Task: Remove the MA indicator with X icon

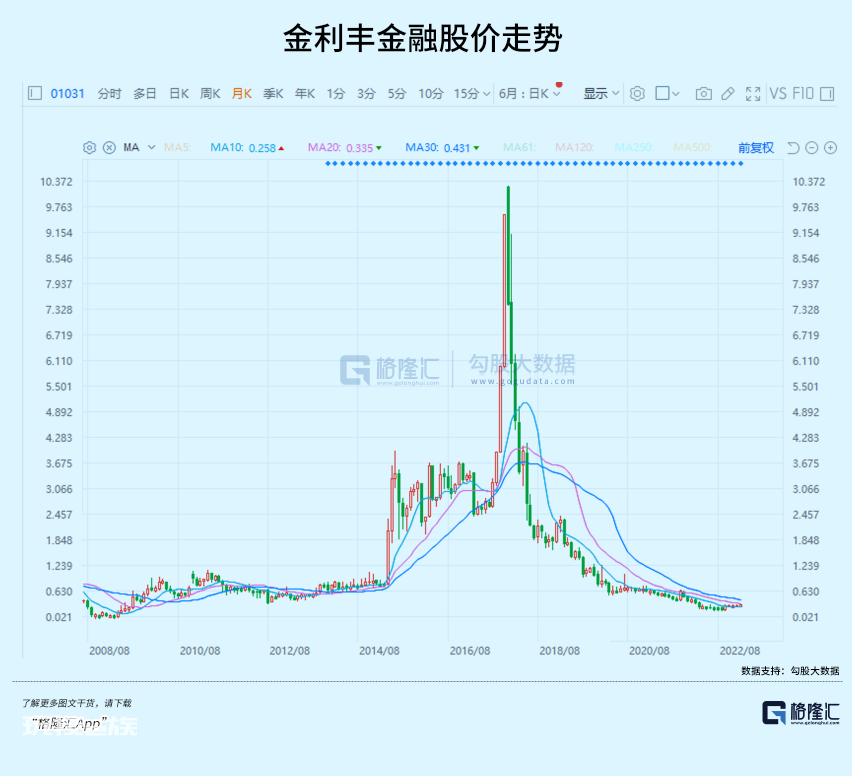Action: [x=109, y=147]
